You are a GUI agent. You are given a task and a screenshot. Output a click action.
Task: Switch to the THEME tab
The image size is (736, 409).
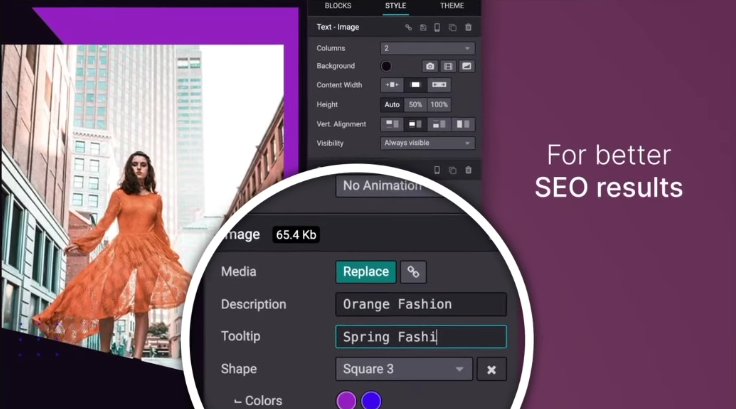tap(452, 6)
